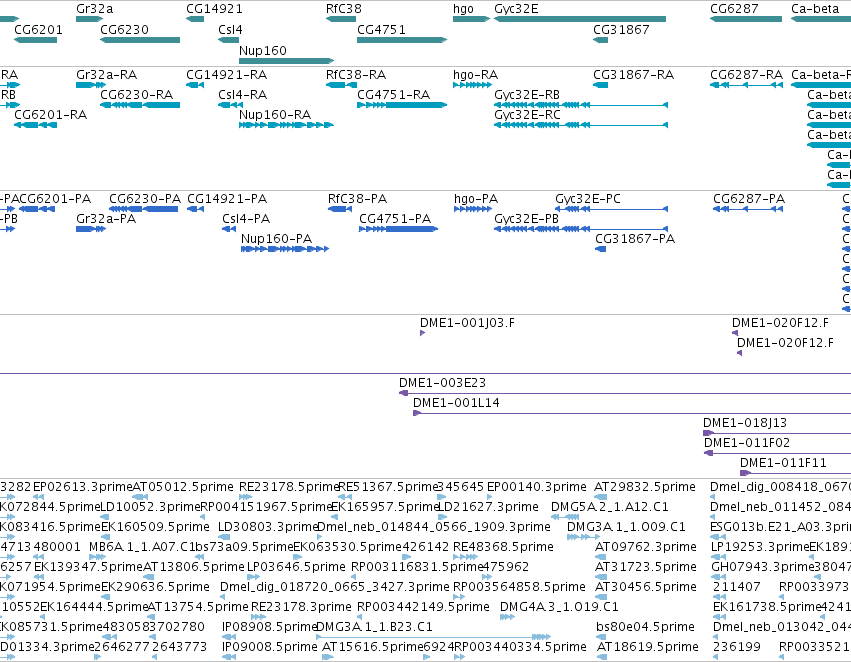The image size is (851, 662).
Task: Click protein hgo-PA label
Action: 475,199
